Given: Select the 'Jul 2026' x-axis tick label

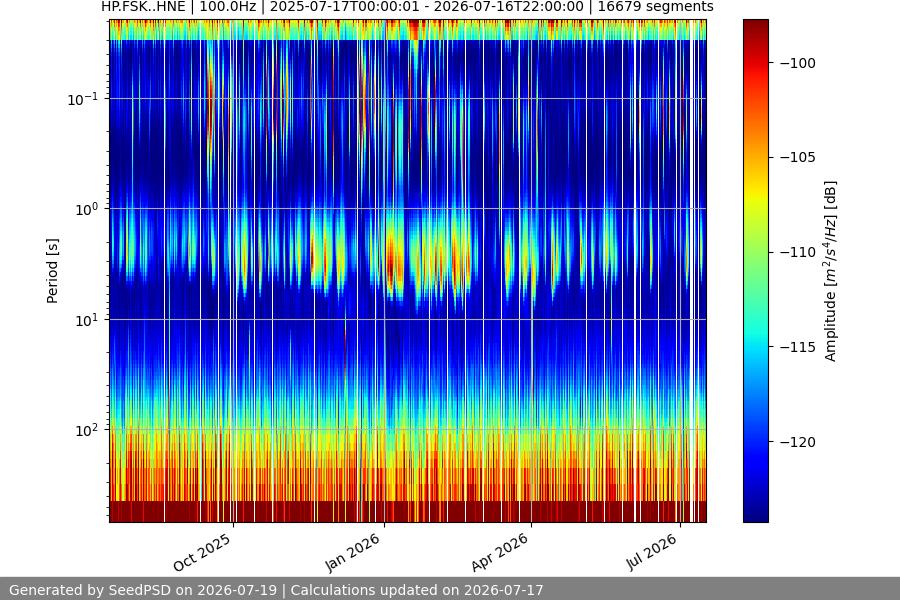Looking at the screenshot, I should (651, 552).
